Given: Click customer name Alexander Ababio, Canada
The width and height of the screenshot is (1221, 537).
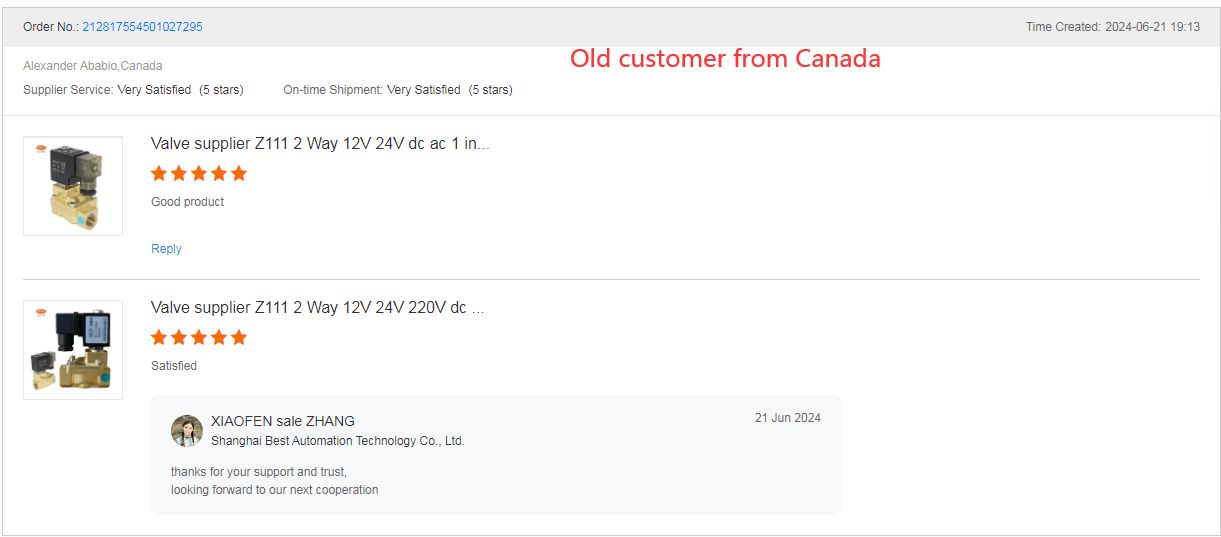Looking at the screenshot, I should [93, 66].
